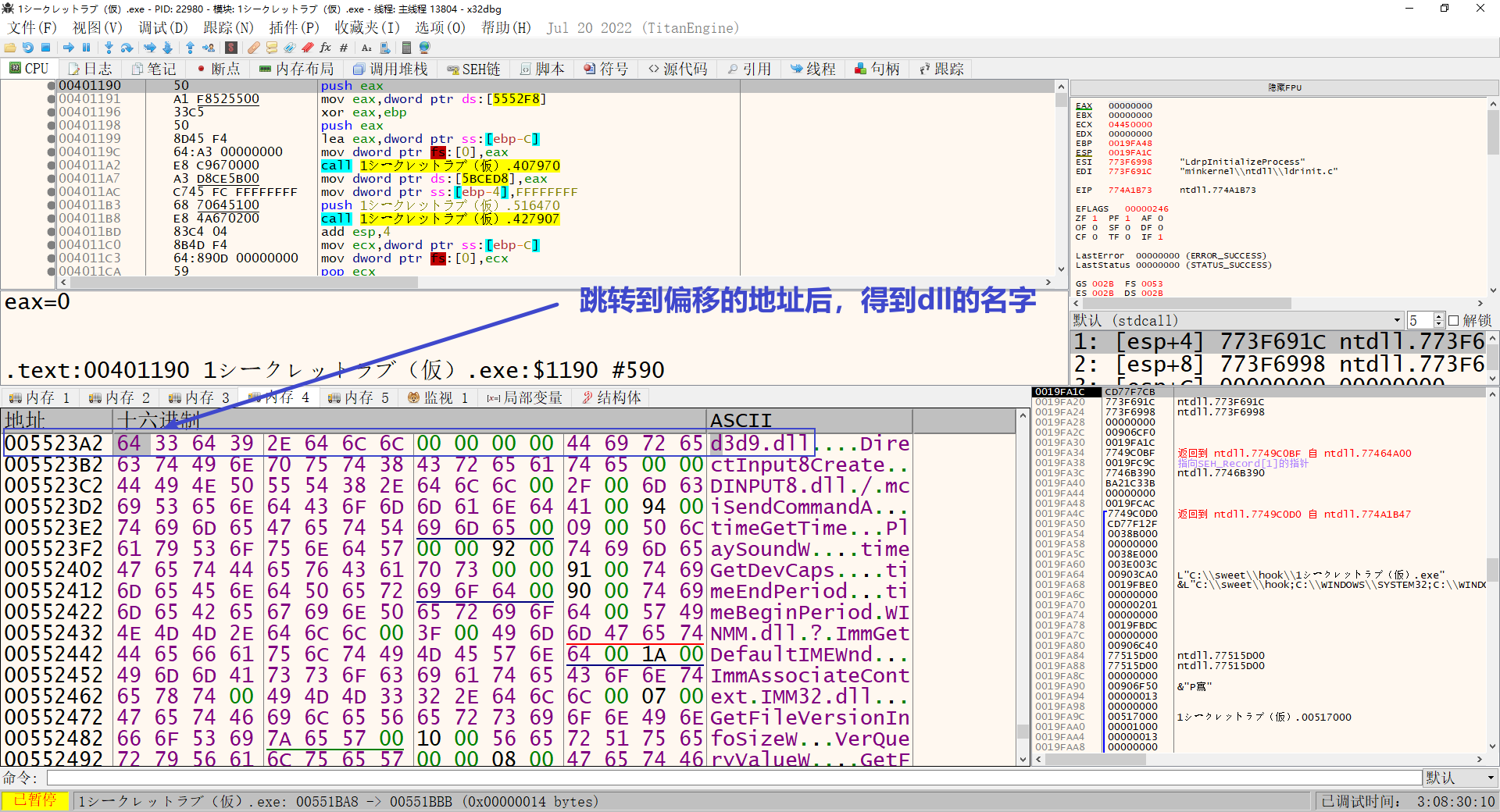Screen dimensions: 1500x812
Task: Click the Run arrow toolbar icon
Action: click(x=69, y=48)
